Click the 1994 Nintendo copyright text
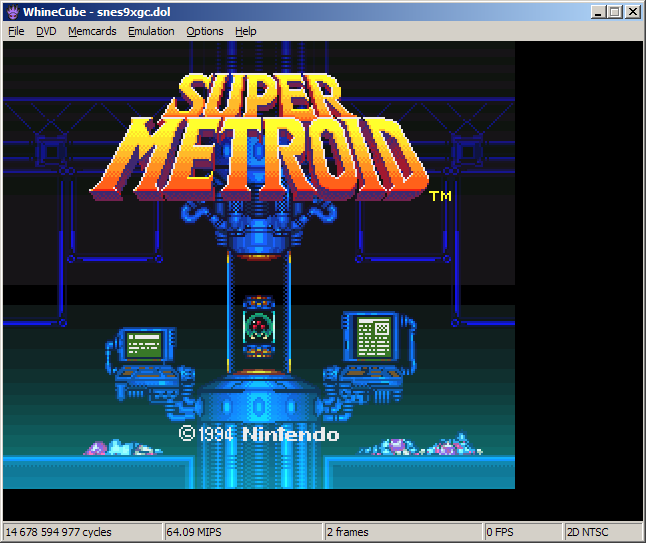 [x=259, y=434]
